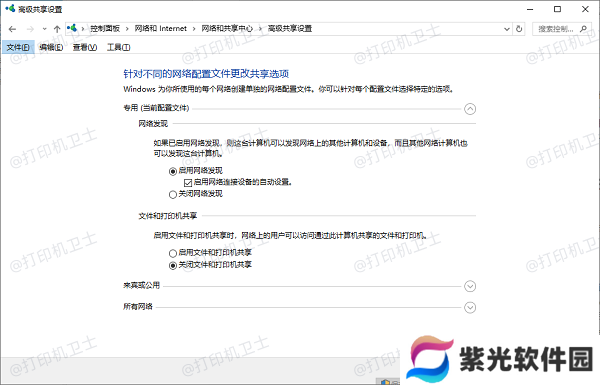Minimize the 高级共享设置 window
The width and height of the screenshot is (600, 385).
pyautogui.click(x=530, y=9)
